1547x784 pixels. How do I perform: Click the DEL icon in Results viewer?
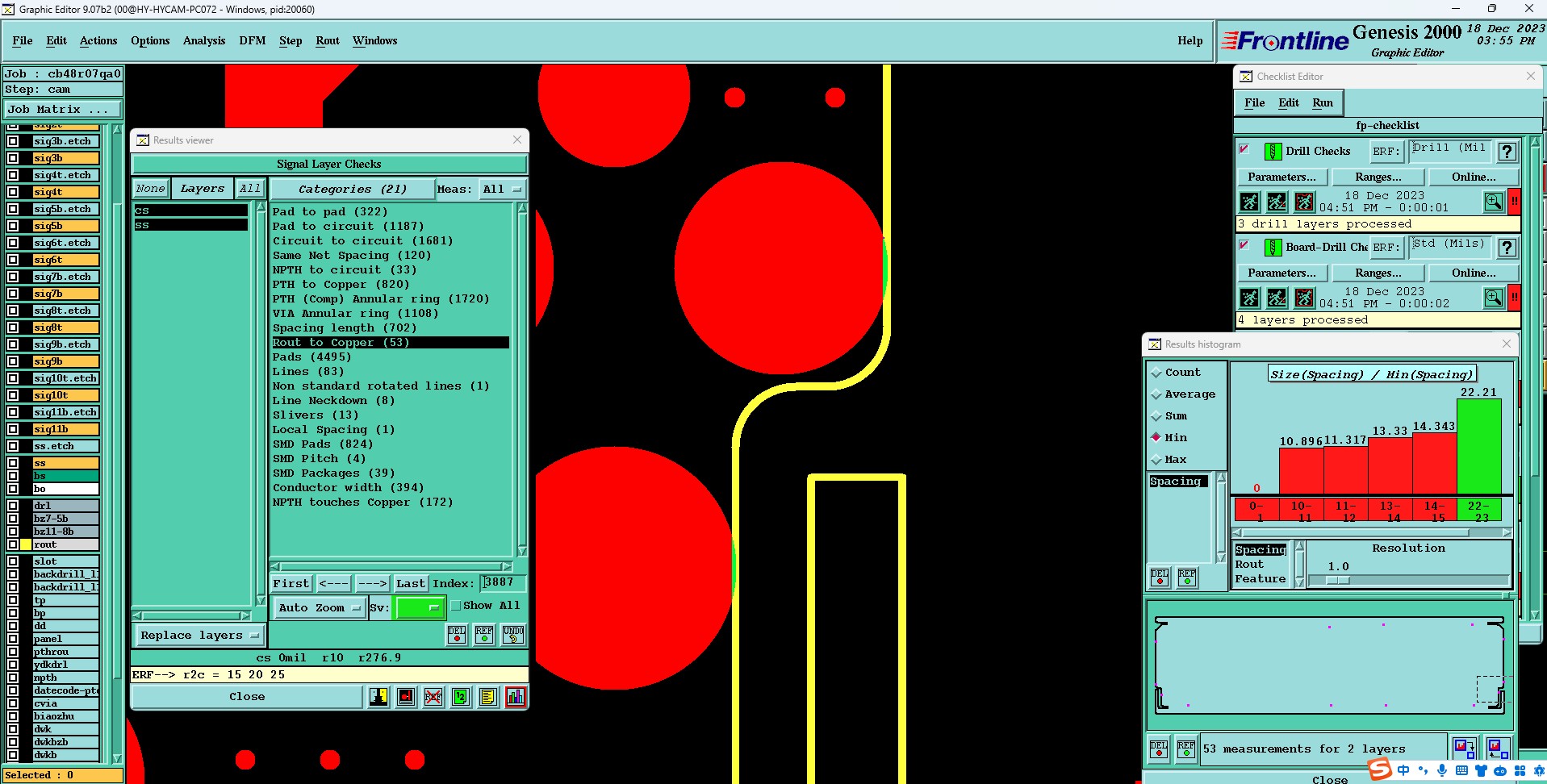[x=457, y=635]
